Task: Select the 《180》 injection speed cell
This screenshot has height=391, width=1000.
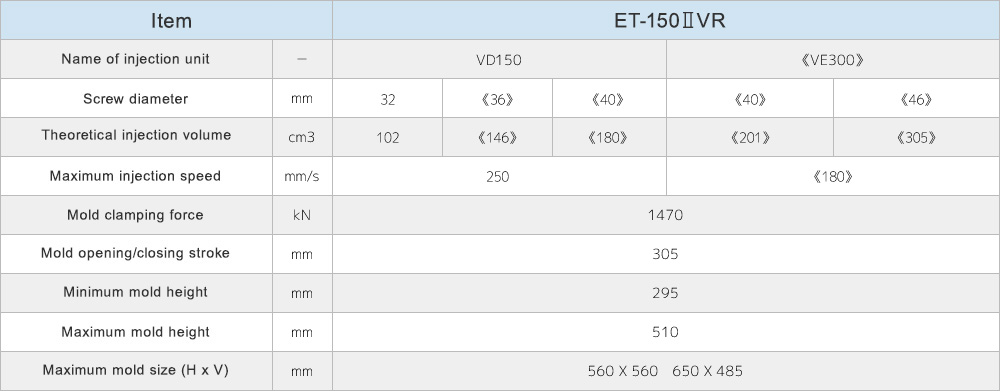Action: coord(833,177)
